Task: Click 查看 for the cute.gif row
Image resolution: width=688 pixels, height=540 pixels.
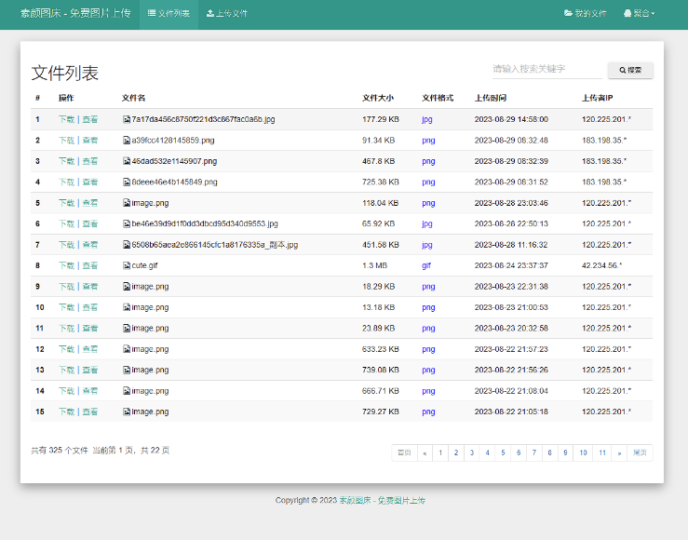Action: pyautogui.click(x=90, y=266)
